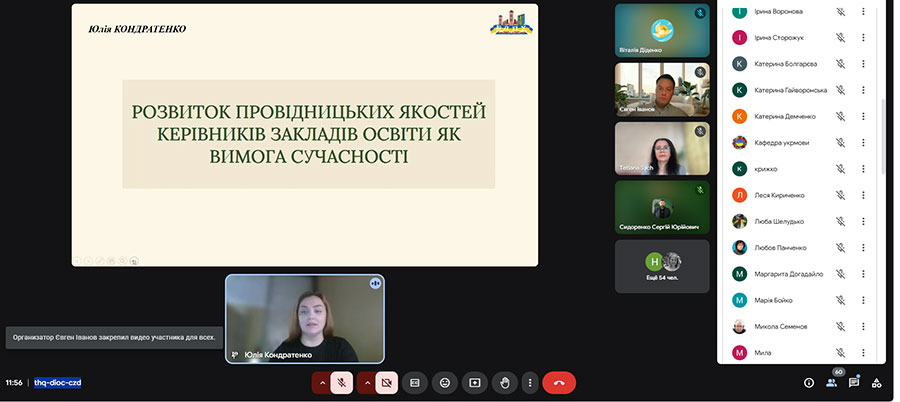Click muted mic icon for Катерина Гайворонська

(x=840, y=90)
